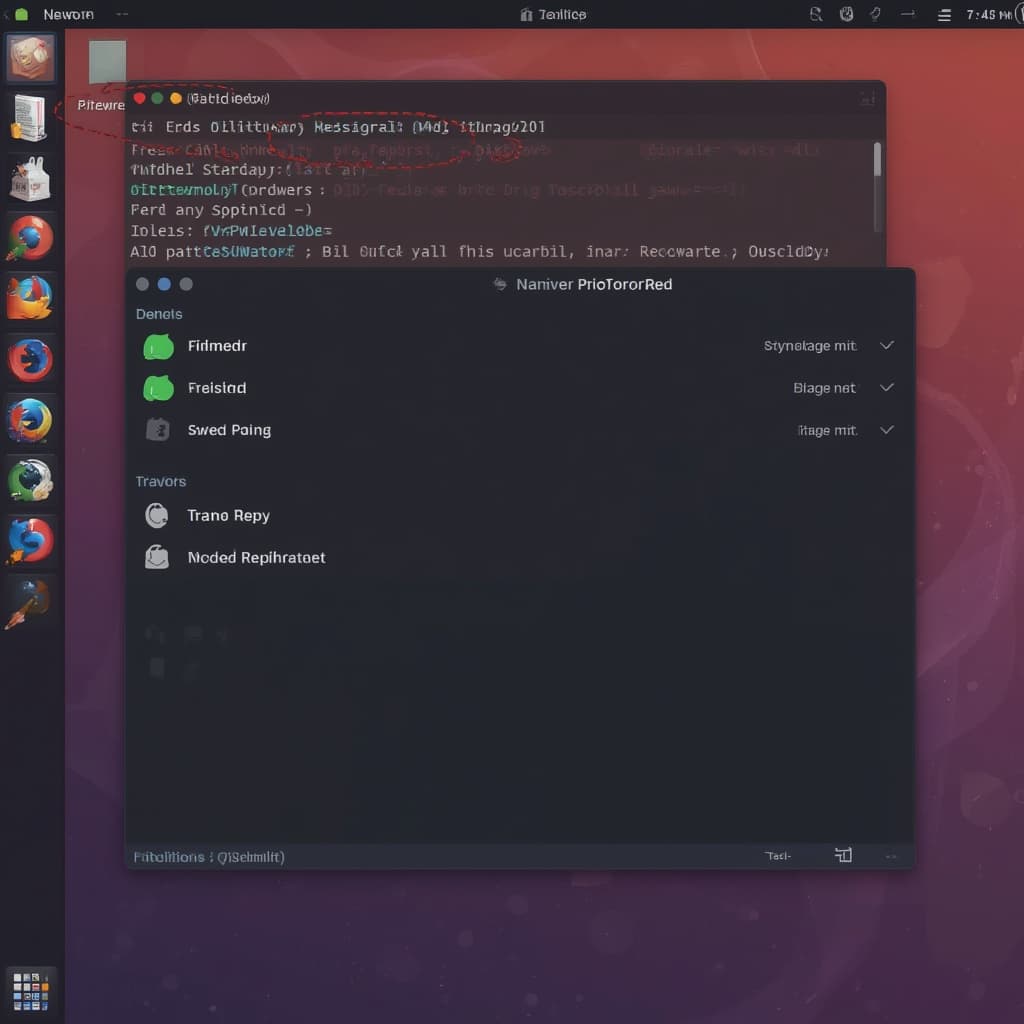
Task: Select the Freisiad row label
Action: click(217, 388)
